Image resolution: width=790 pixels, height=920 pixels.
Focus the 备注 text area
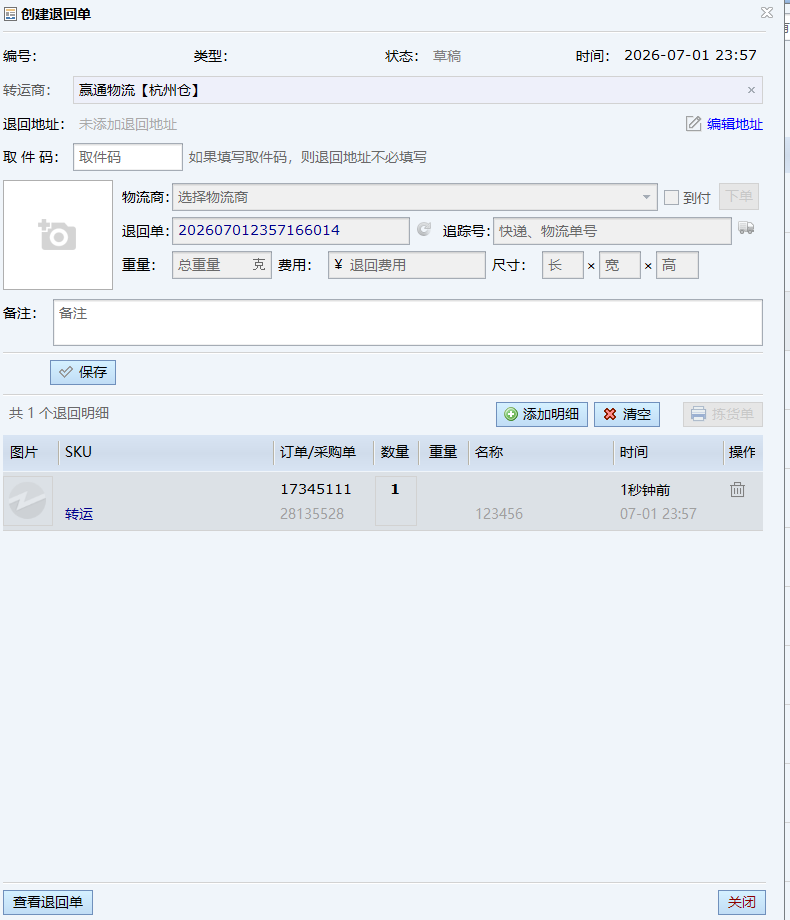[x=408, y=323]
